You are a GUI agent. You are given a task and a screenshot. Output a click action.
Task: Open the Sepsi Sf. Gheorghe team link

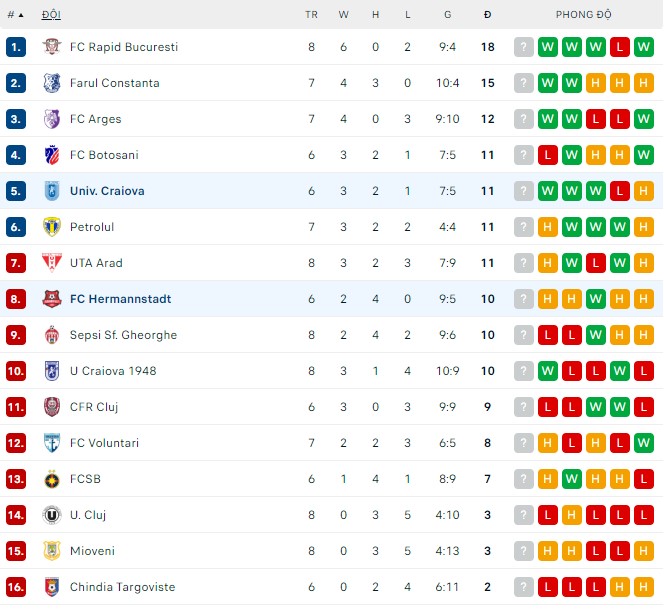(x=123, y=335)
